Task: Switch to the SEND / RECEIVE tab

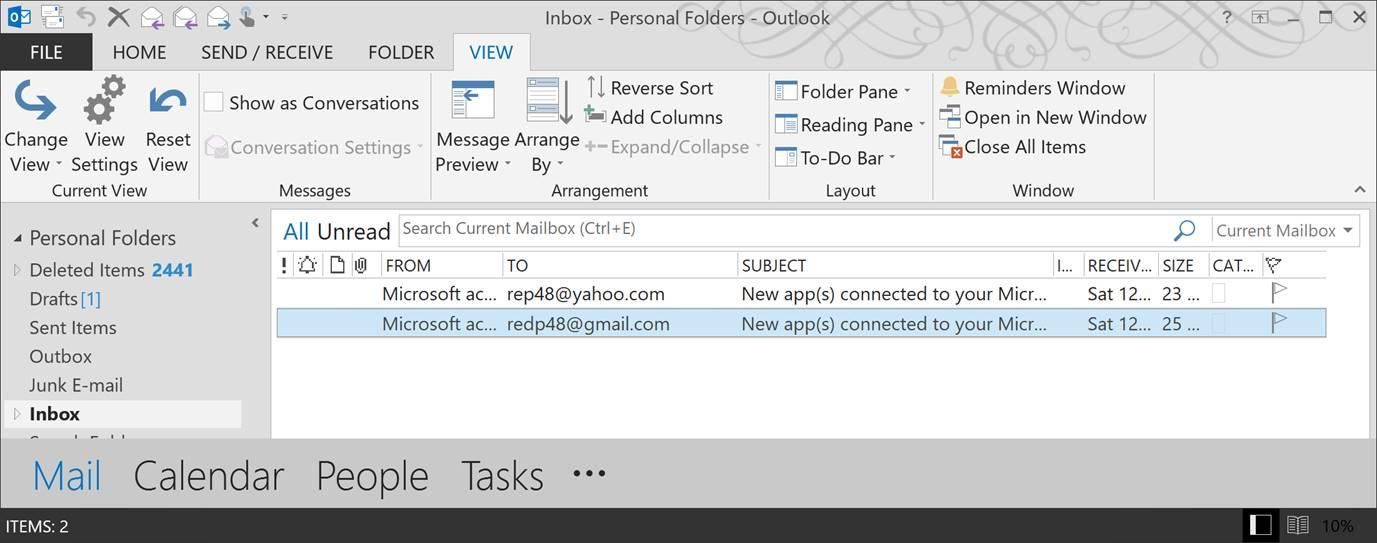Action: tap(267, 52)
